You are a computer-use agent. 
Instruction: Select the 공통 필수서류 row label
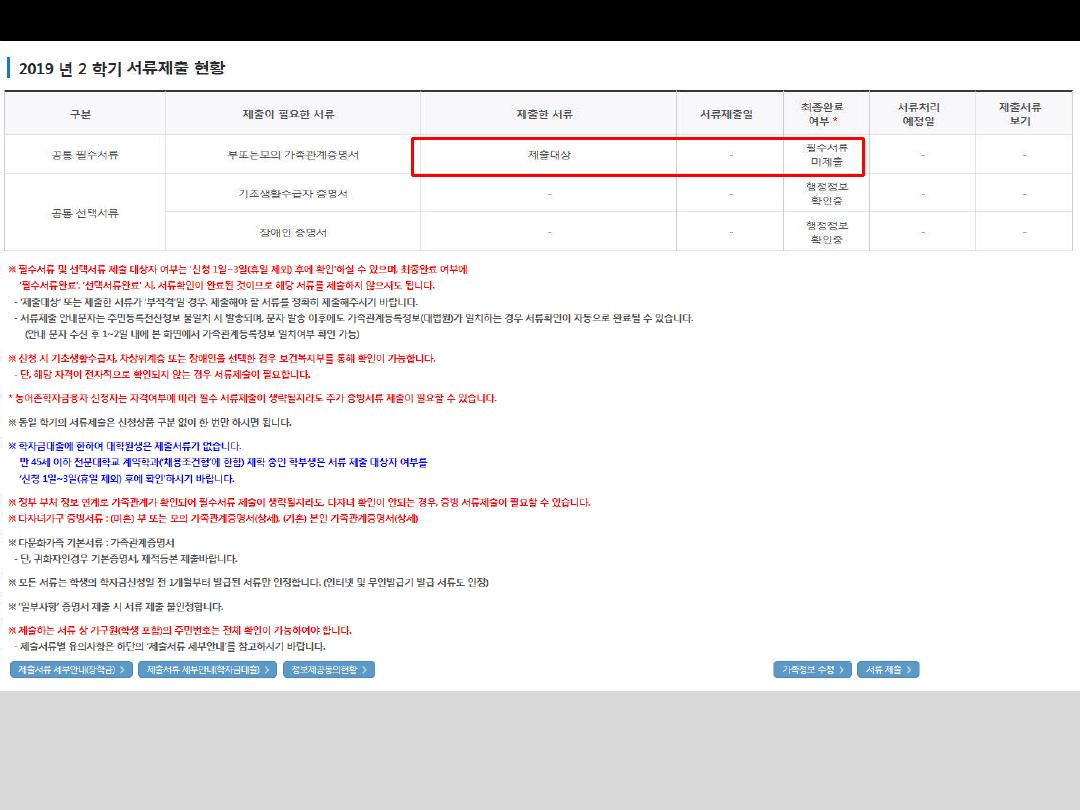(85, 155)
